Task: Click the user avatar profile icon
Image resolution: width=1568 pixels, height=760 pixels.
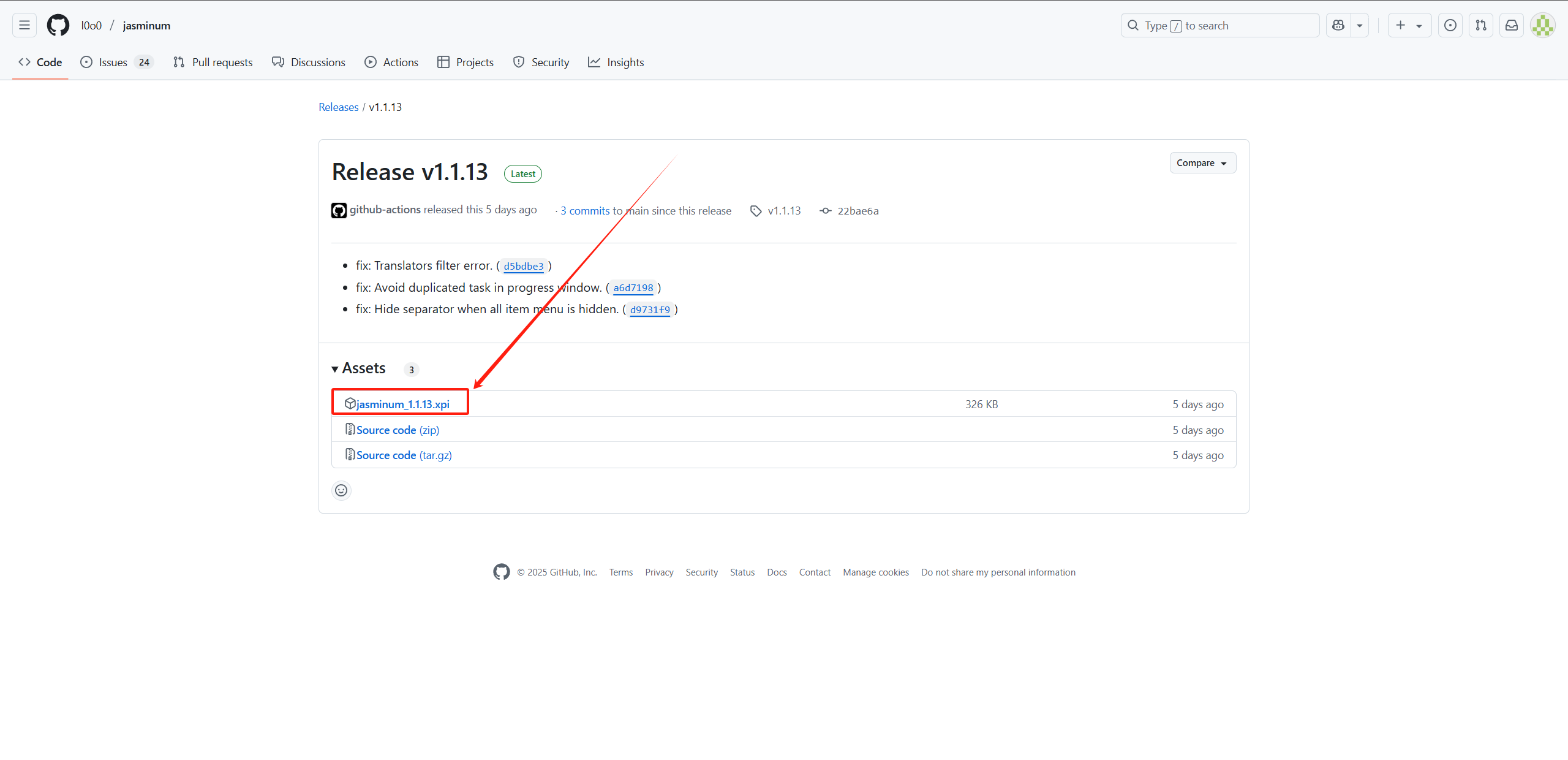Action: pyautogui.click(x=1542, y=25)
